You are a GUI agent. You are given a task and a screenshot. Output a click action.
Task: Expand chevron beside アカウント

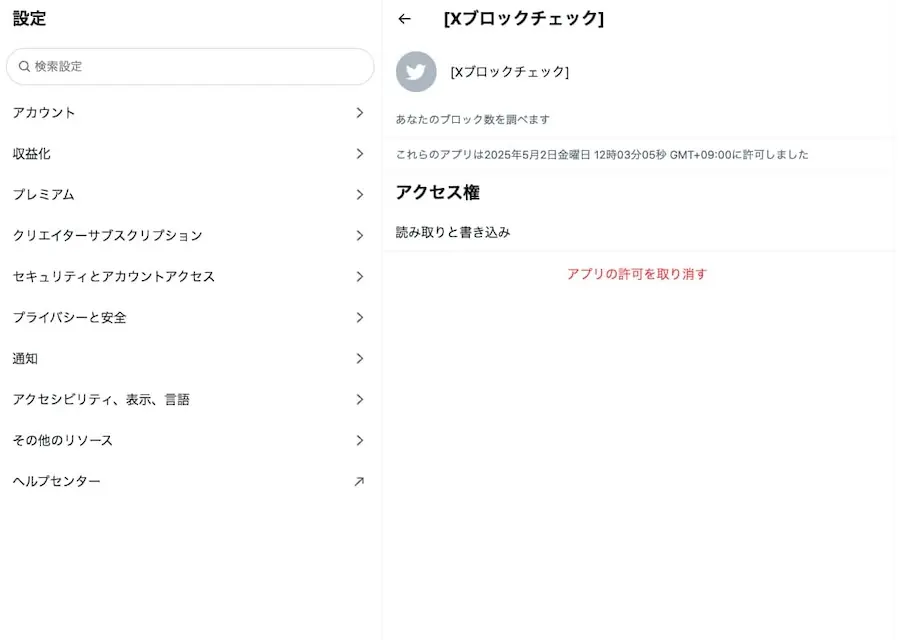pos(360,113)
